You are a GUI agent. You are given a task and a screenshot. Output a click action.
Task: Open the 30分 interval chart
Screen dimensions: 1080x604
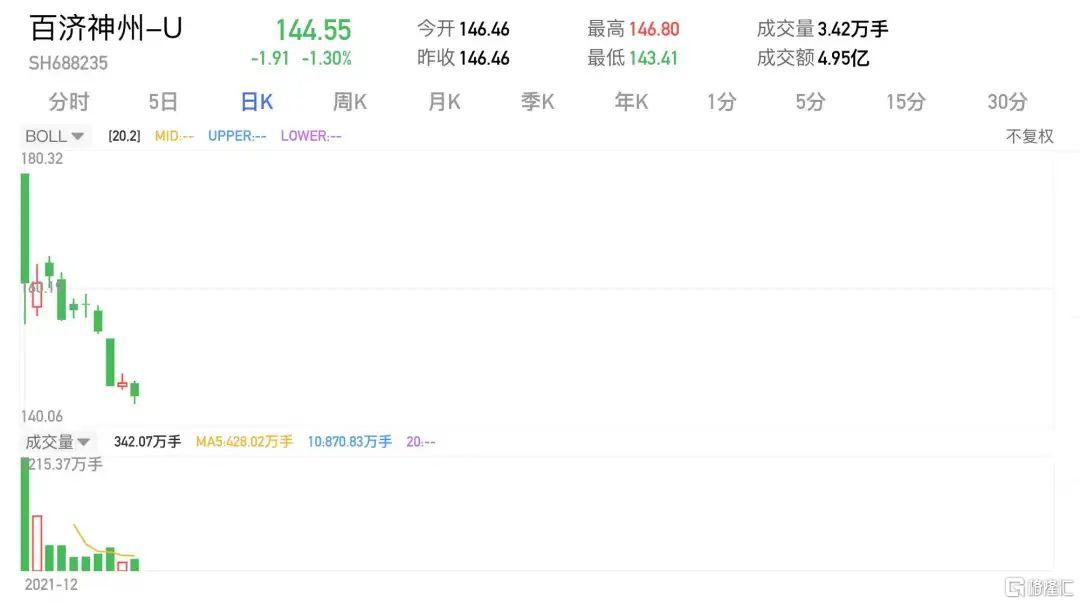click(1007, 102)
